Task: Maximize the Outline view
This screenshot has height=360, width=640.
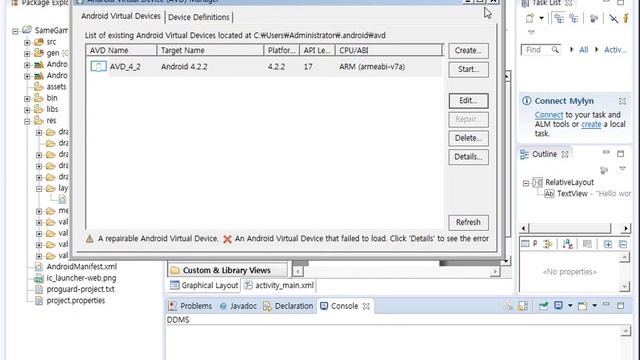Action: [x=620, y=154]
